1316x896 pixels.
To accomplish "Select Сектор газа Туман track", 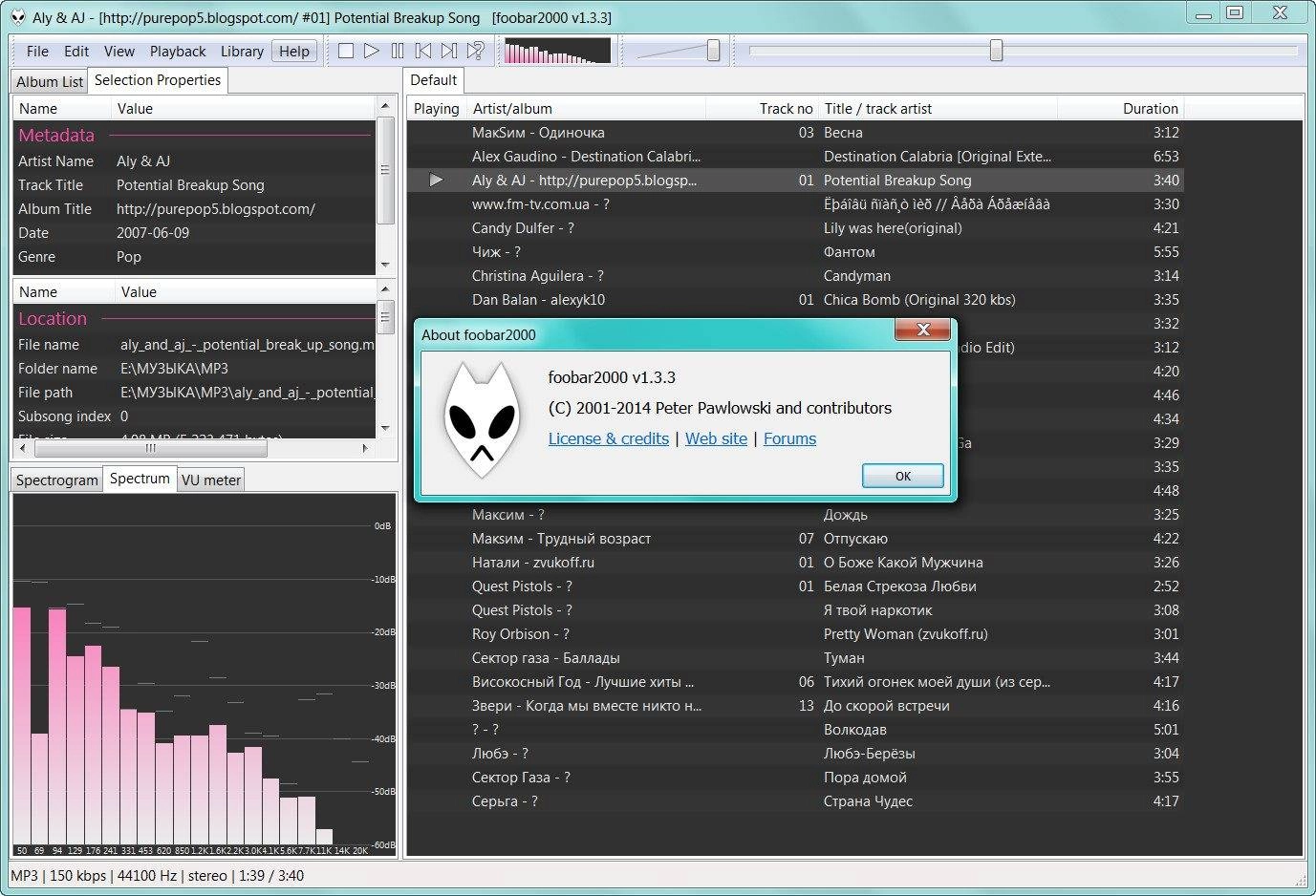I will 795,658.
